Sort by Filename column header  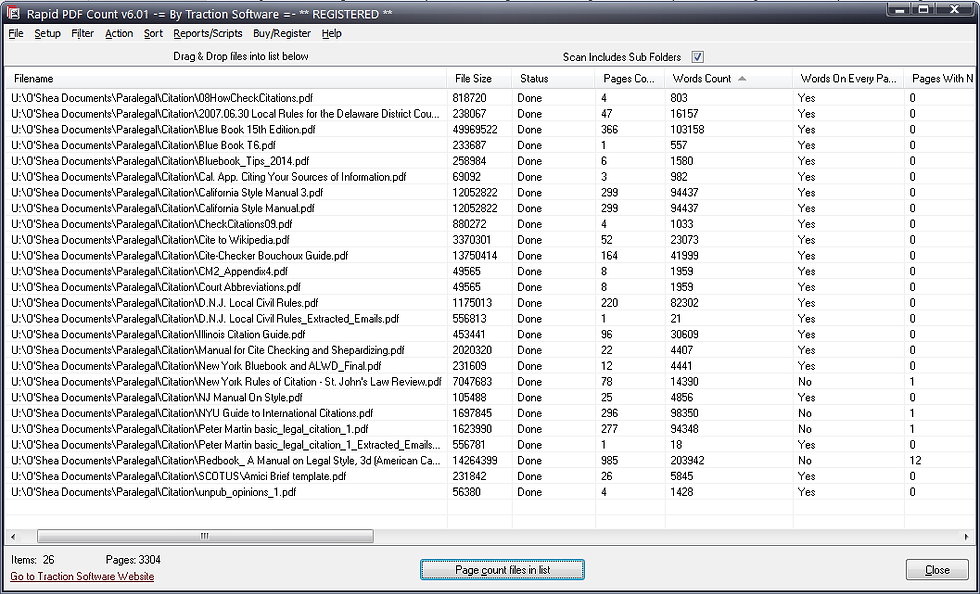[226, 79]
